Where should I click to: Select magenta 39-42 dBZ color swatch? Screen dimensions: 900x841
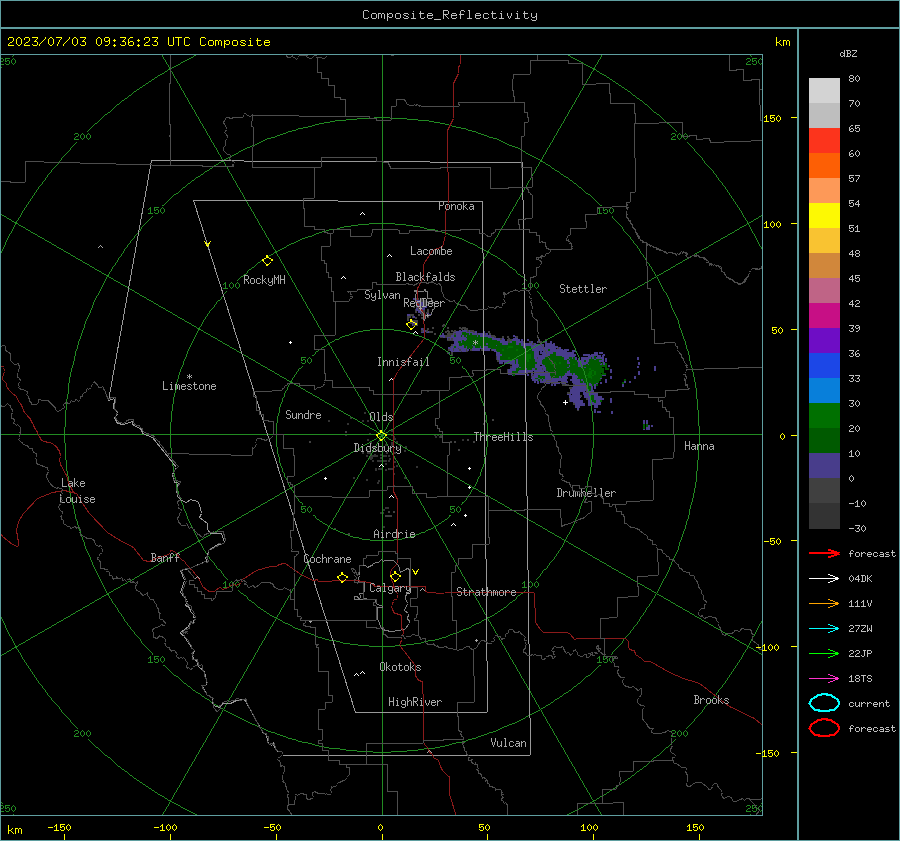click(824, 316)
